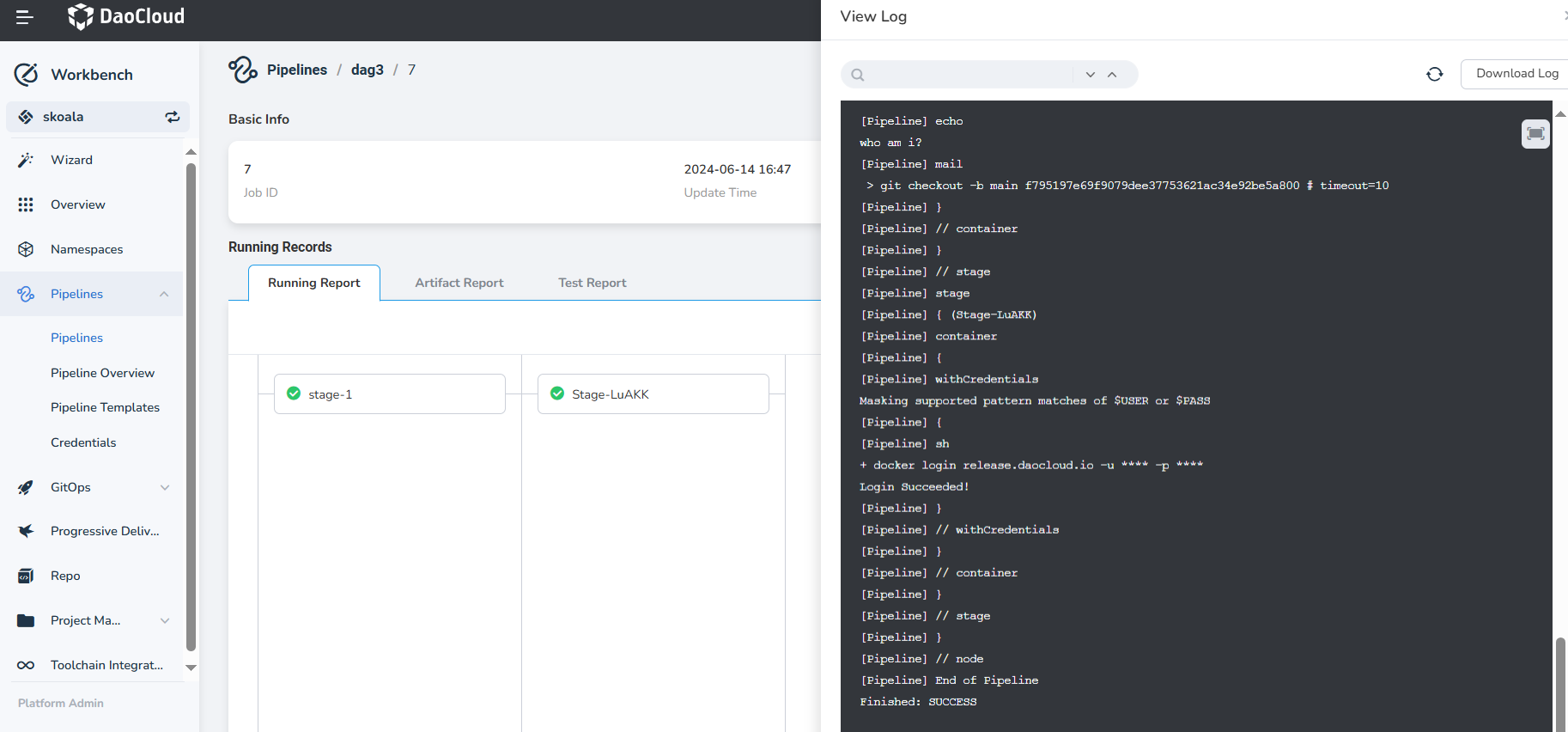1568x732 pixels.
Task: Open Overview via its grid icon
Action: click(x=26, y=204)
